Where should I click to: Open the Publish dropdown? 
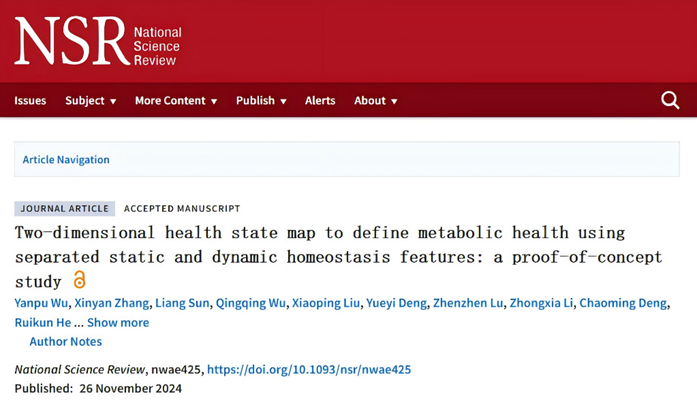261,101
